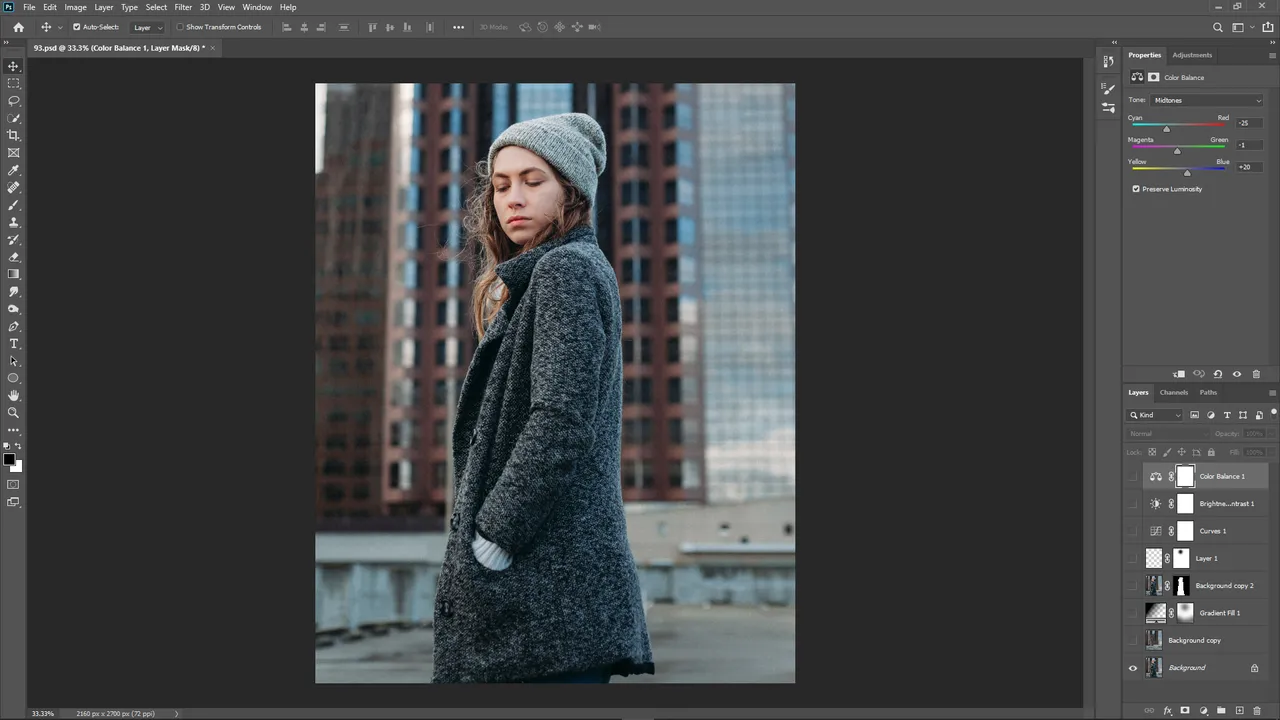Enable Show Transform Controls checkbox
Viewport: 1280px width, 720px height.
[x=180, y=27]
